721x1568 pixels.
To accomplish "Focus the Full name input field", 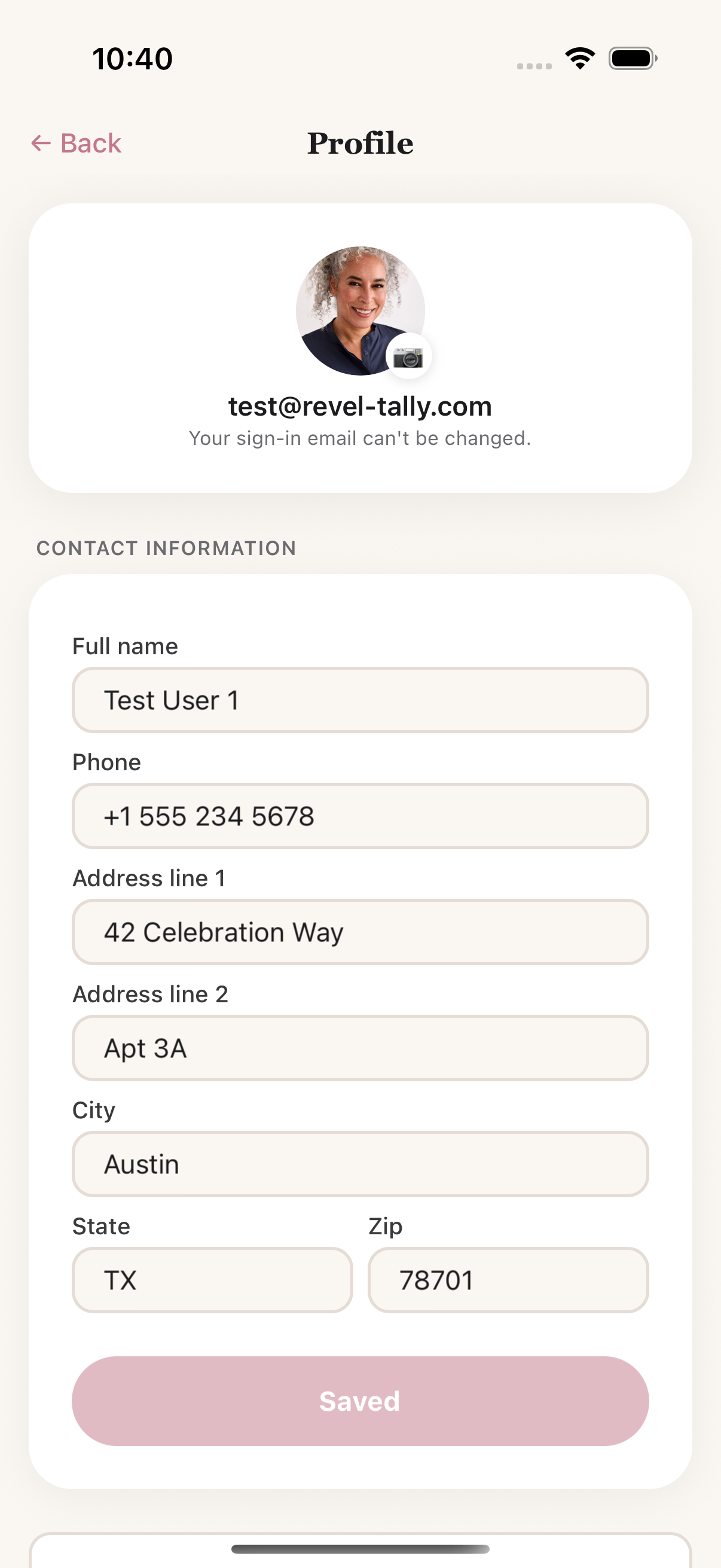I will click(x=360, y=700).
